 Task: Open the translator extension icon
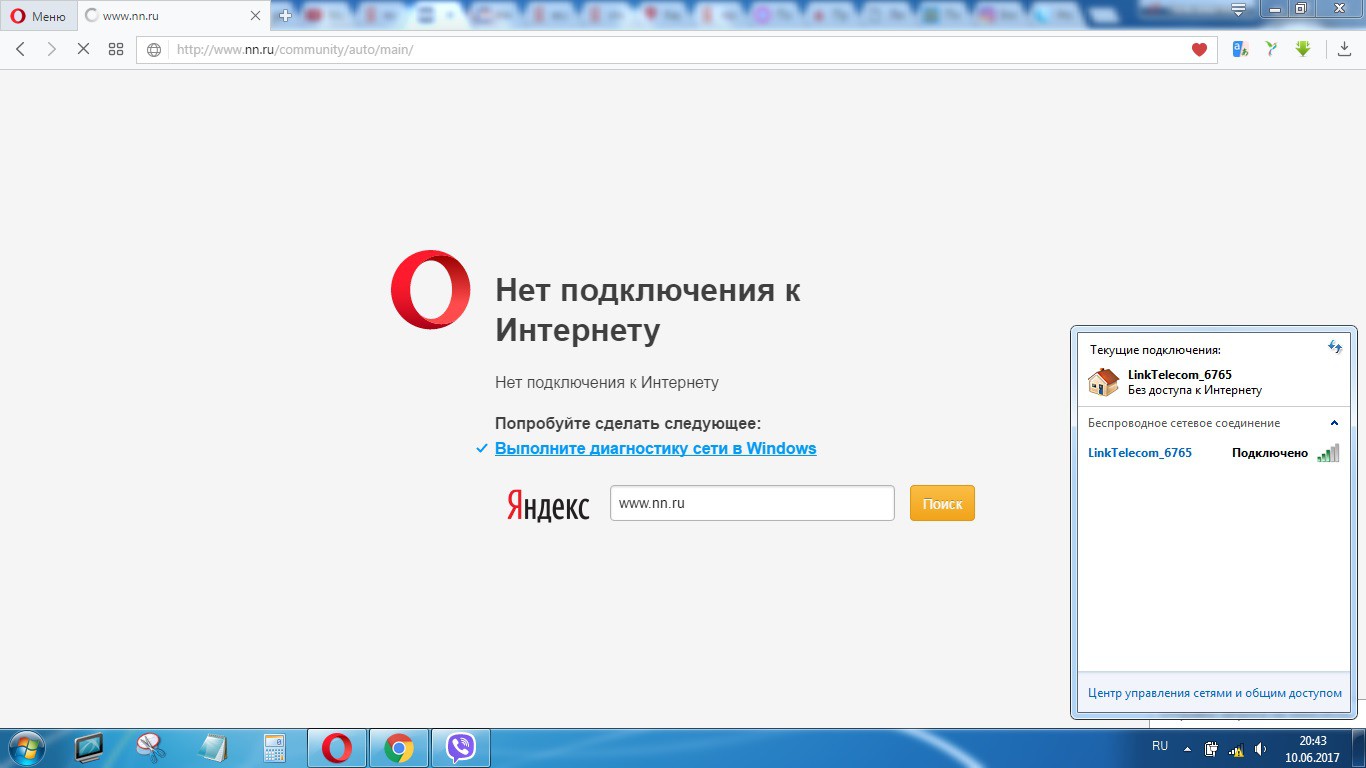(1240, 49)
